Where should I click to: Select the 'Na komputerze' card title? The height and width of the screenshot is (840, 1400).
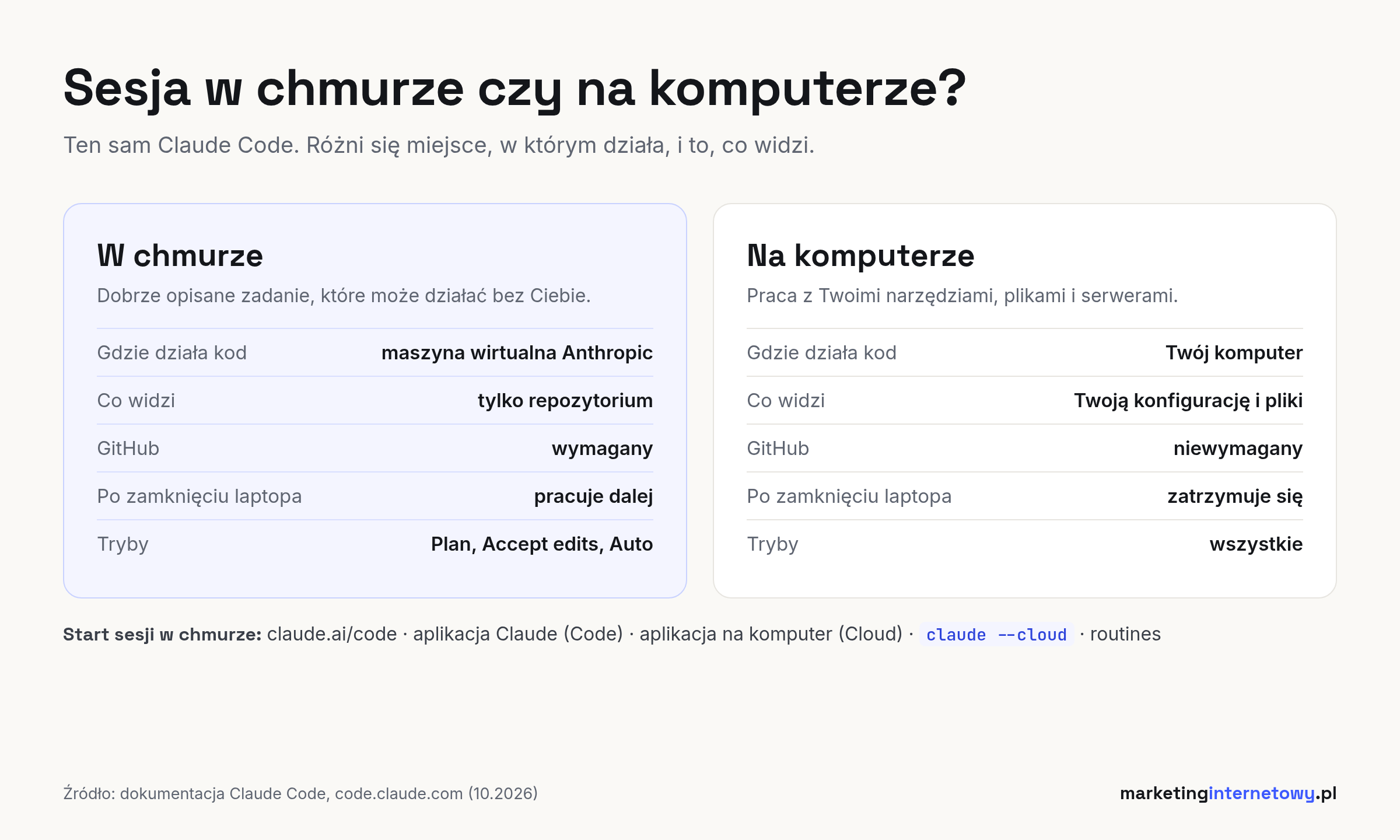point(860,256)
